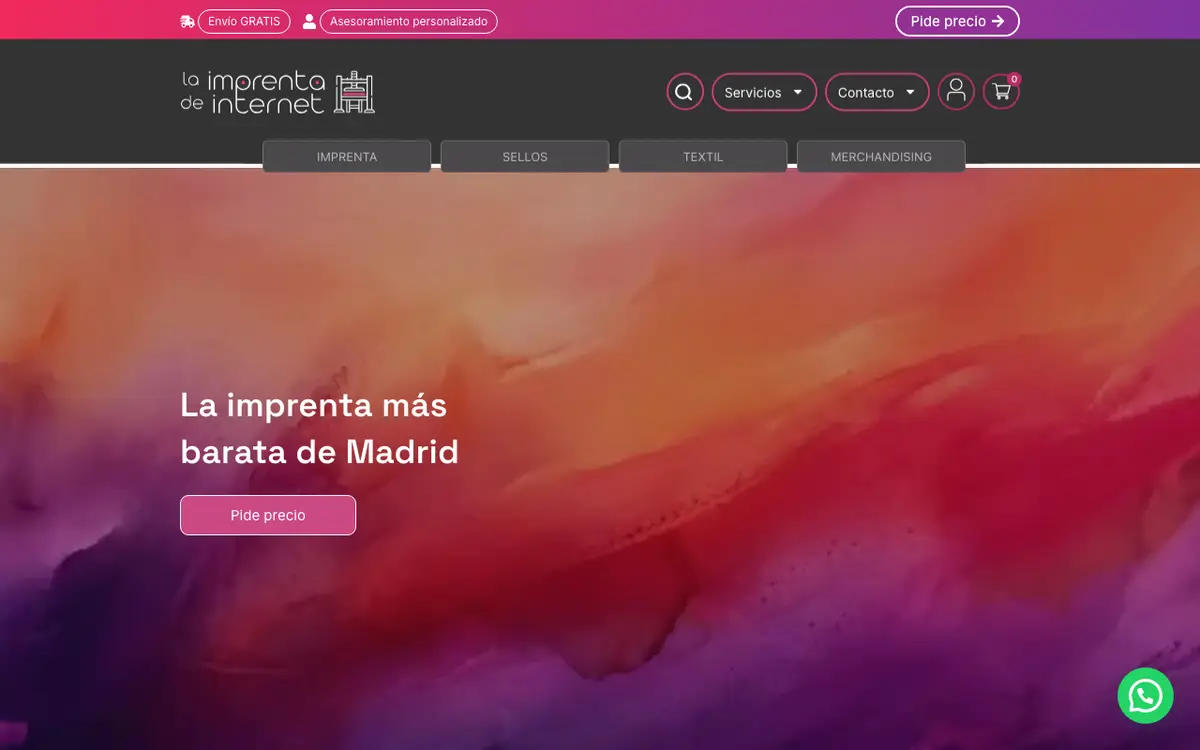Click the person icon beside Asesoramiento
Image resolution: width=1200 pixels, height=750 pixels.
point(310,21)
